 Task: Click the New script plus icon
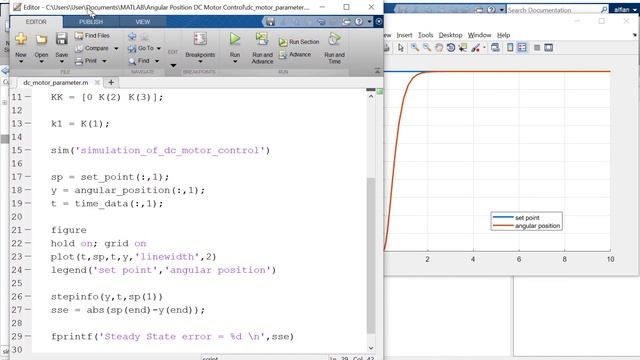point(21,39)
